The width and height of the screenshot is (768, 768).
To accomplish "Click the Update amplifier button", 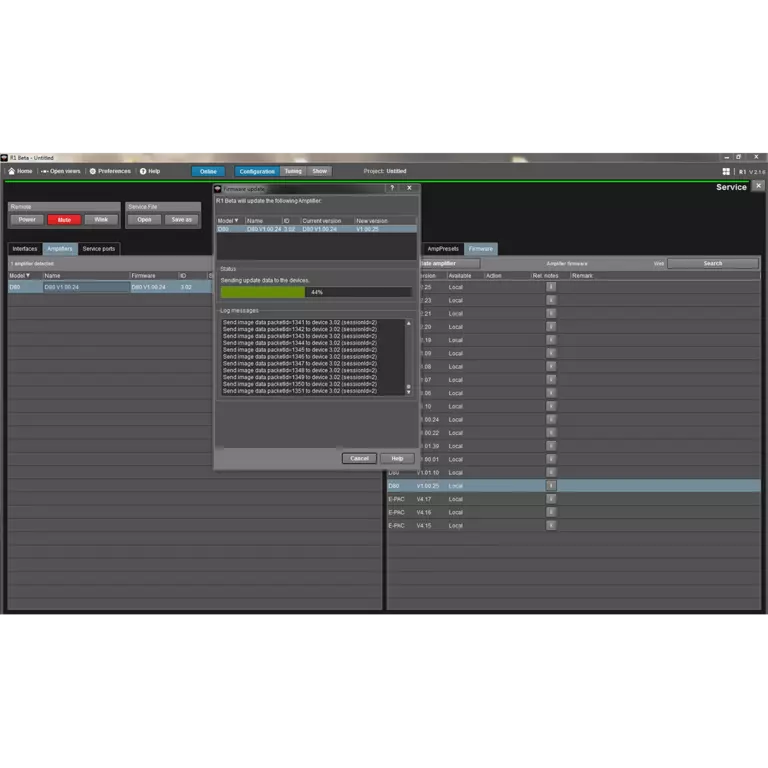I will (x=450, y=264).
